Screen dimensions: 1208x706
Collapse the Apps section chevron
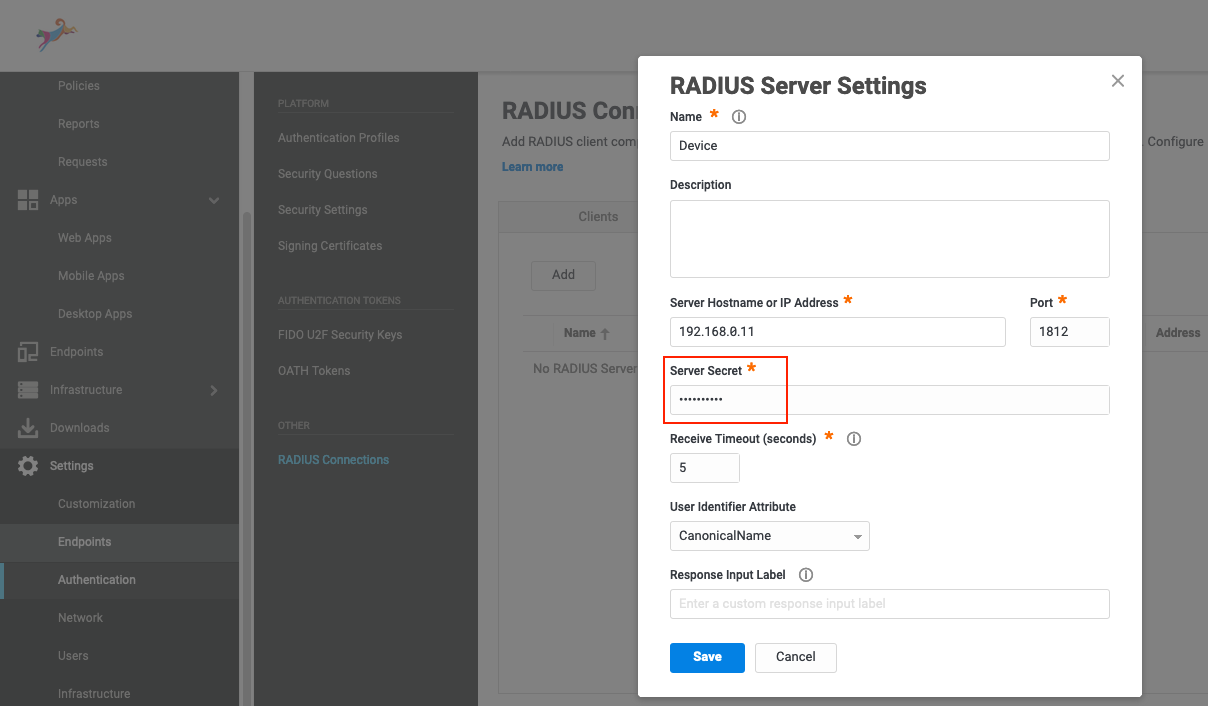pyautogui.click(x=214, y=200)
